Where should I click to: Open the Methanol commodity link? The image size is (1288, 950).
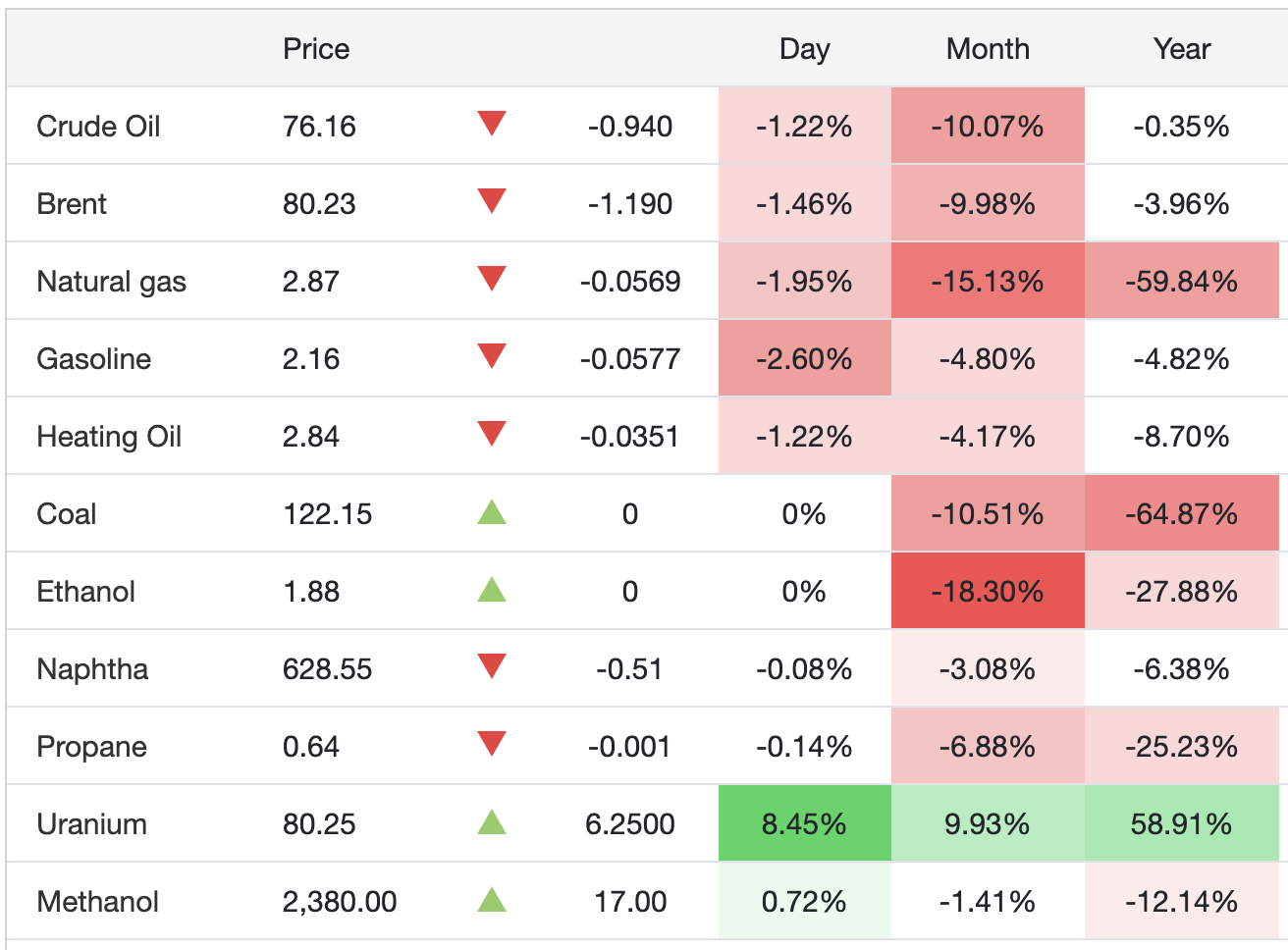point(97,902)
